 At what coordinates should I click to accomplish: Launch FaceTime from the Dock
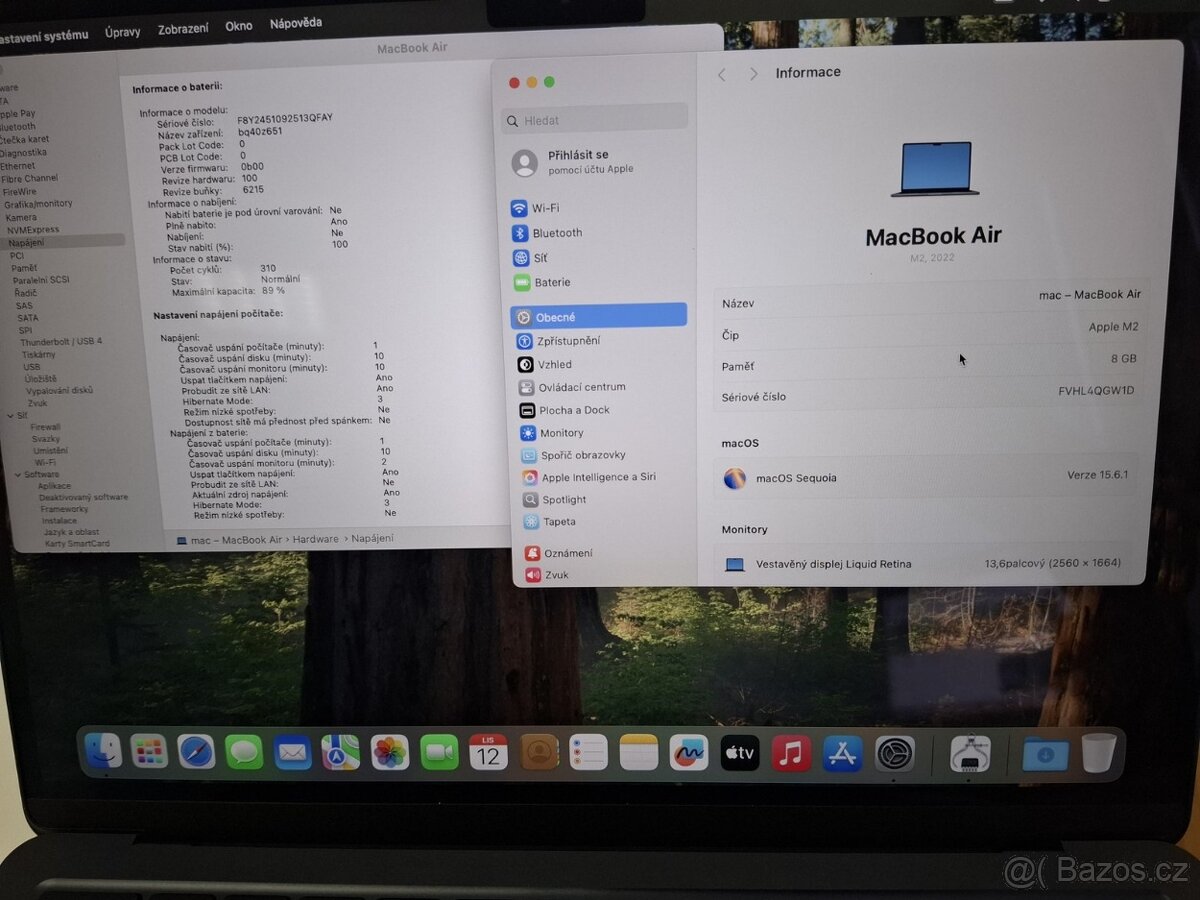pyautogui.click(x=440, y=752)
